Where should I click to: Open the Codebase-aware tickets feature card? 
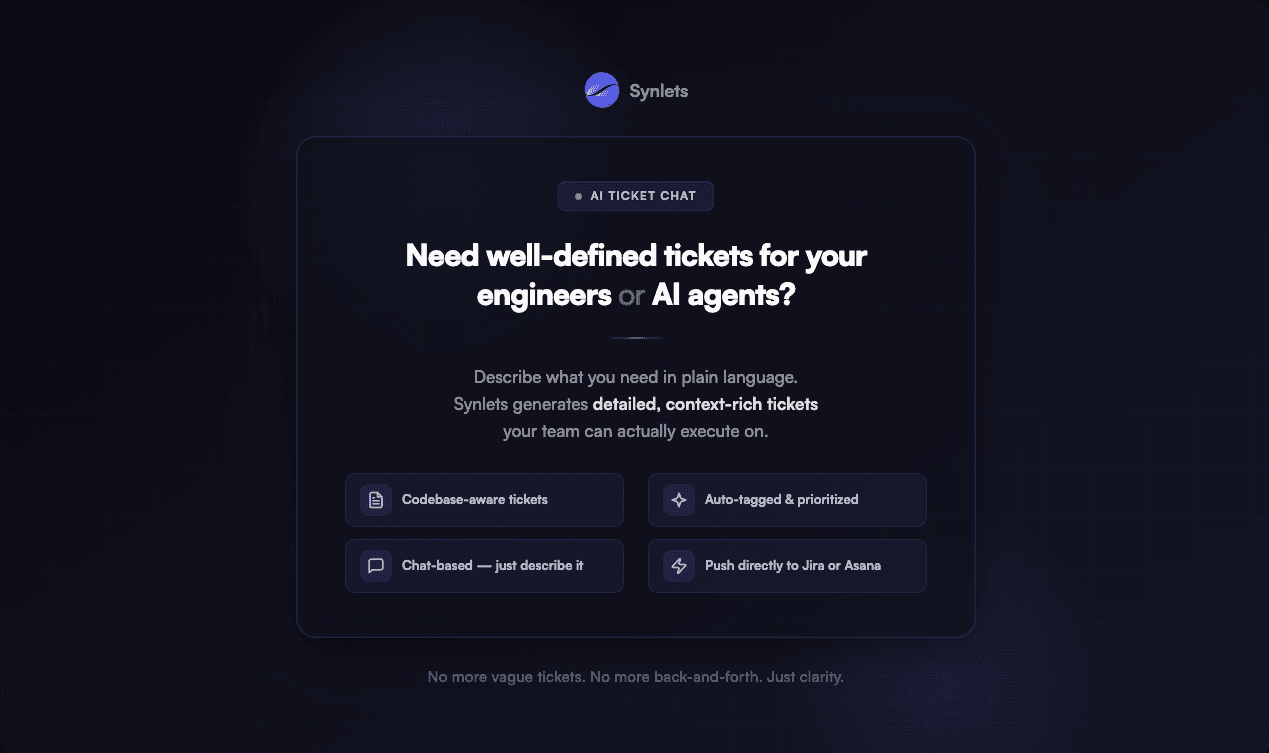(484, 499)
